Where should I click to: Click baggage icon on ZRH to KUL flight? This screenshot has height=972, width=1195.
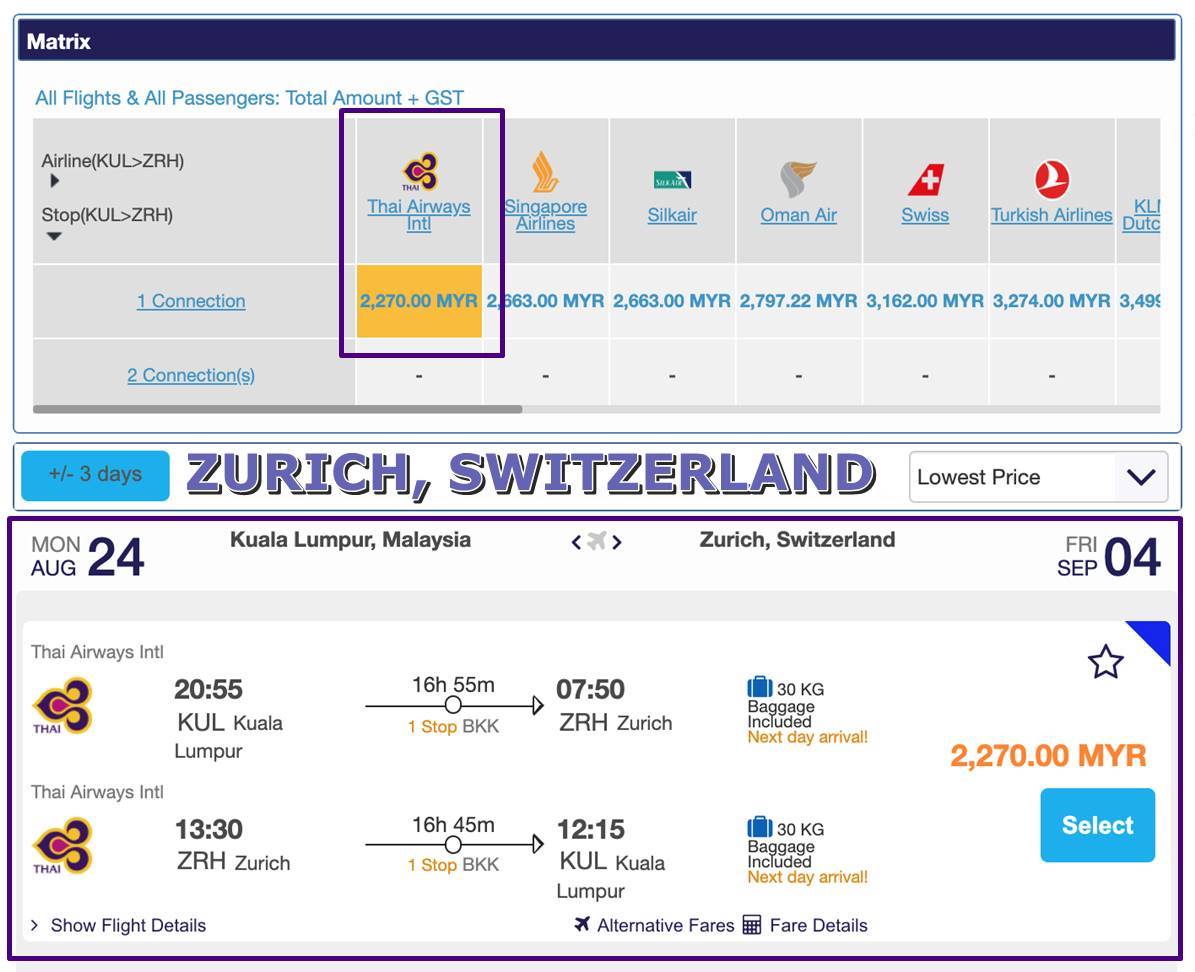pos(760,826)
